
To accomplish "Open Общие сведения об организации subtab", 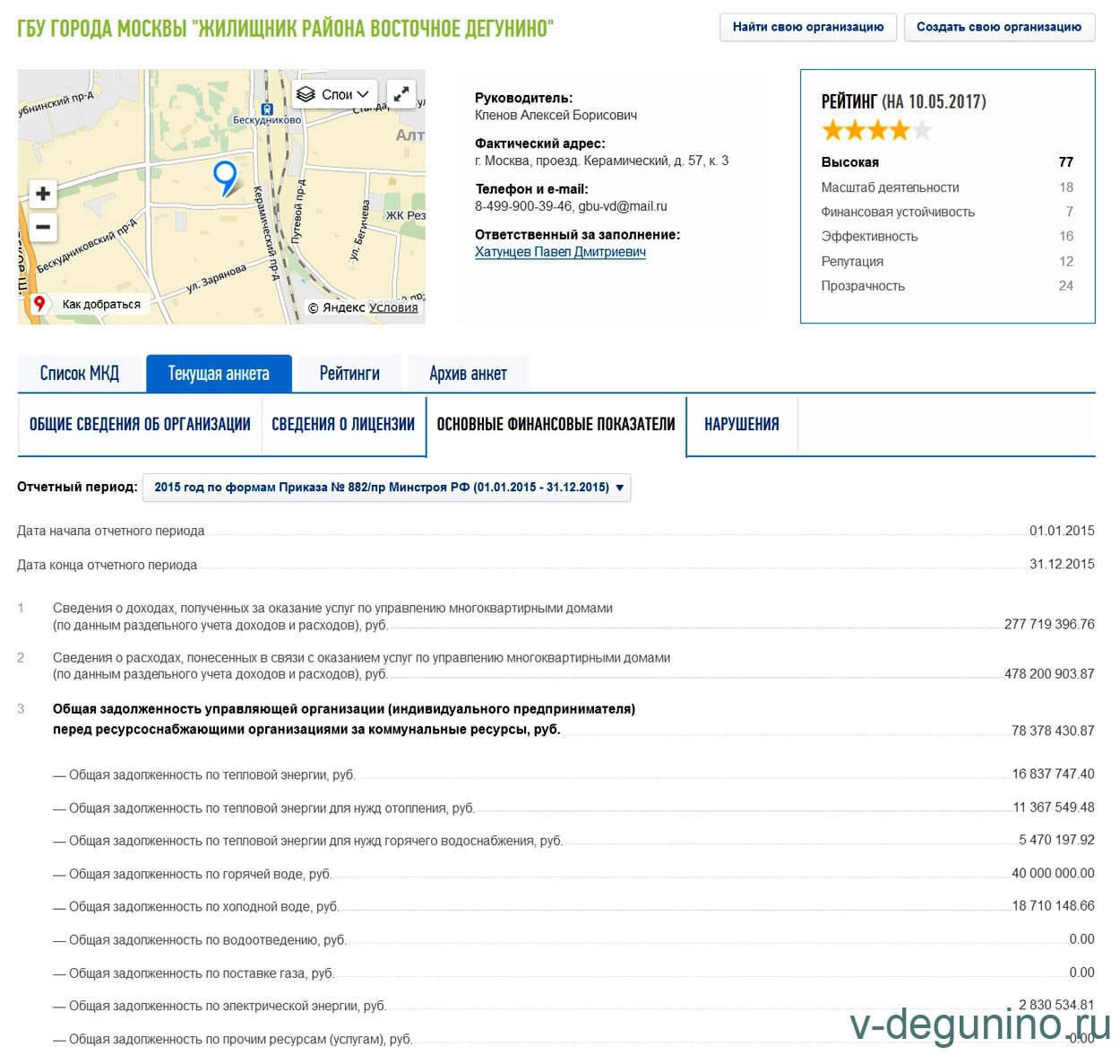I will (x=140, y=425).
